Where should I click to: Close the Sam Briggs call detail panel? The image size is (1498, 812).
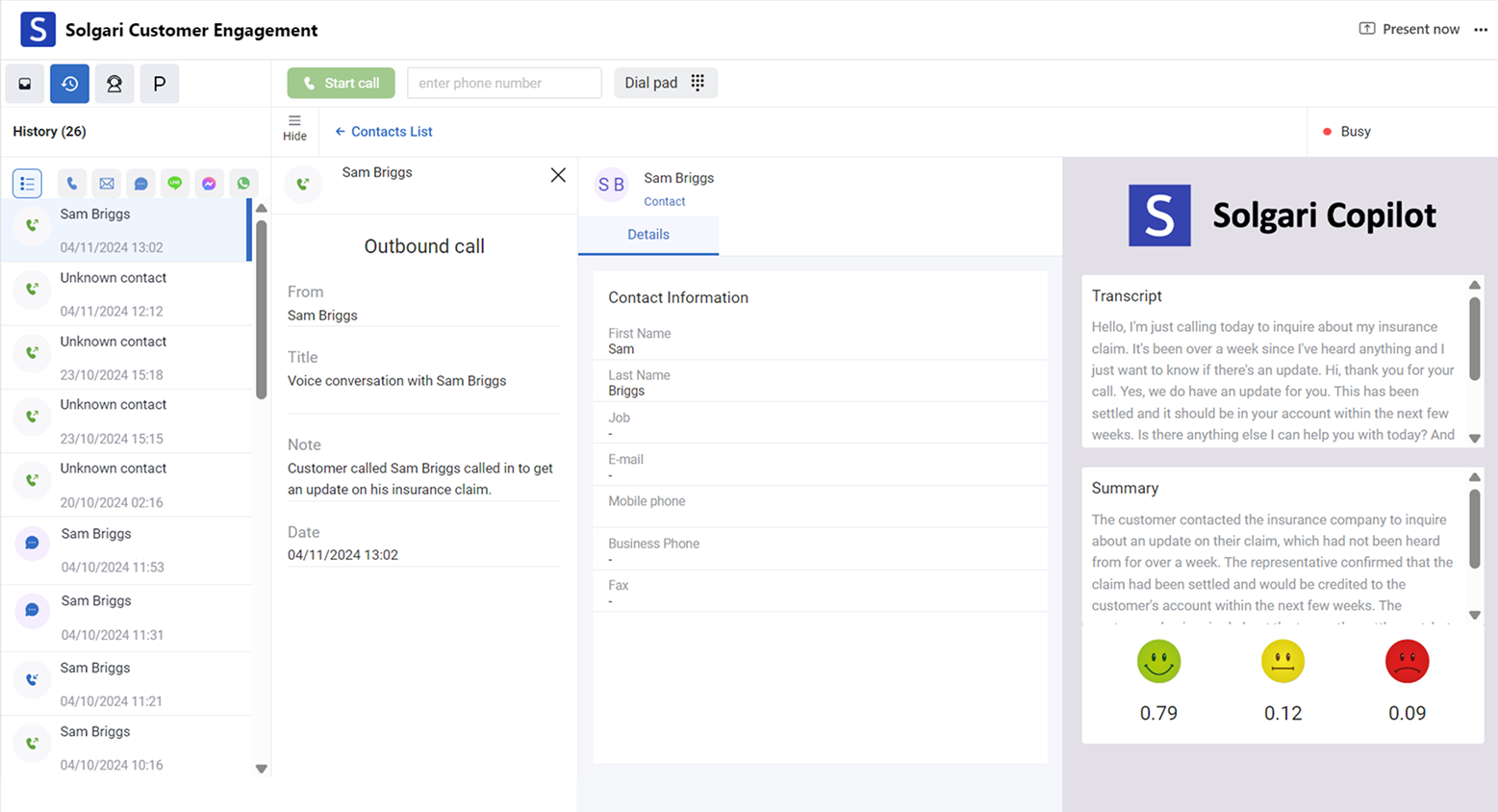558,175
